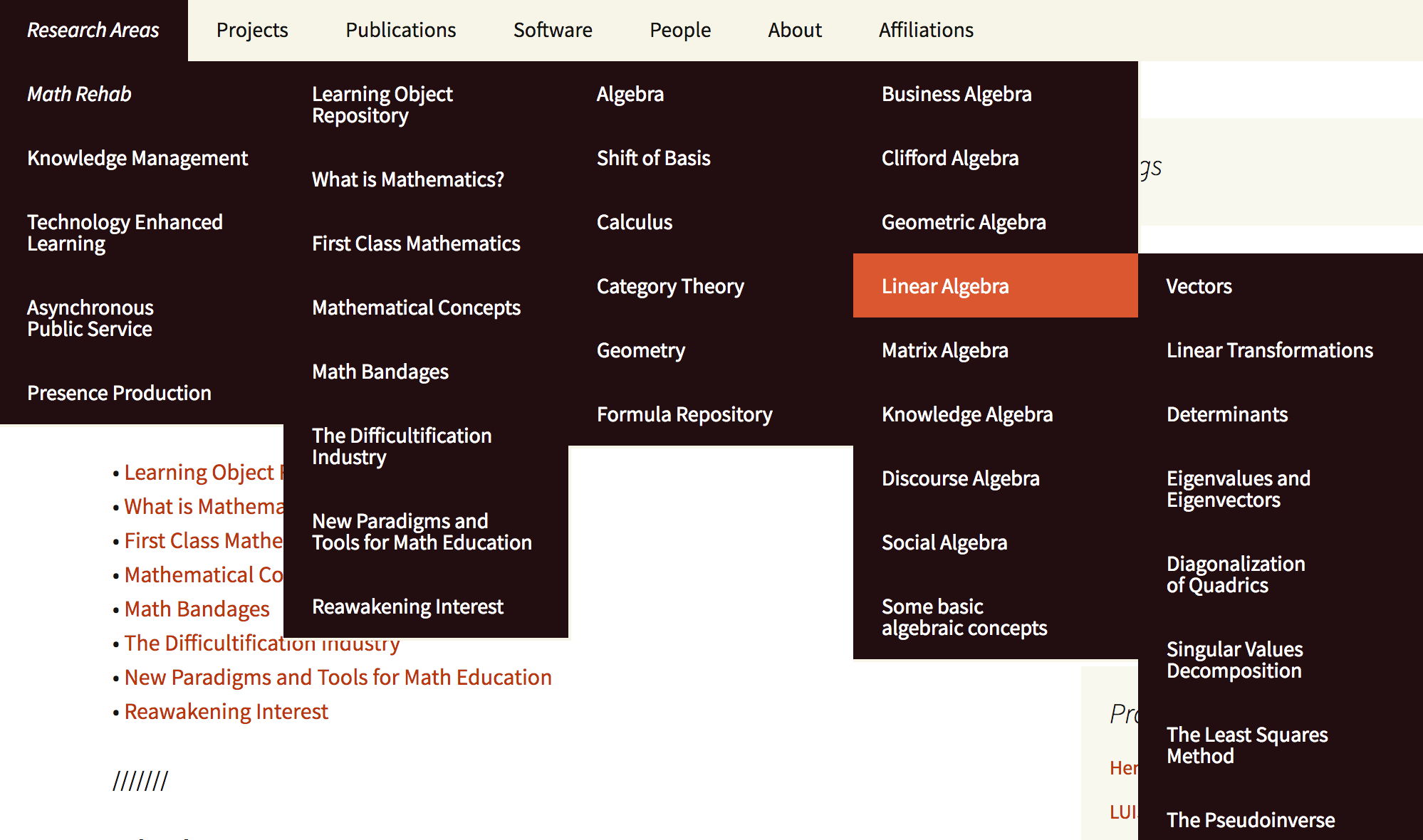Select Knowledge Management research area
The width and height of the screenshot is (1423, 840).
(x=137, y=158)
